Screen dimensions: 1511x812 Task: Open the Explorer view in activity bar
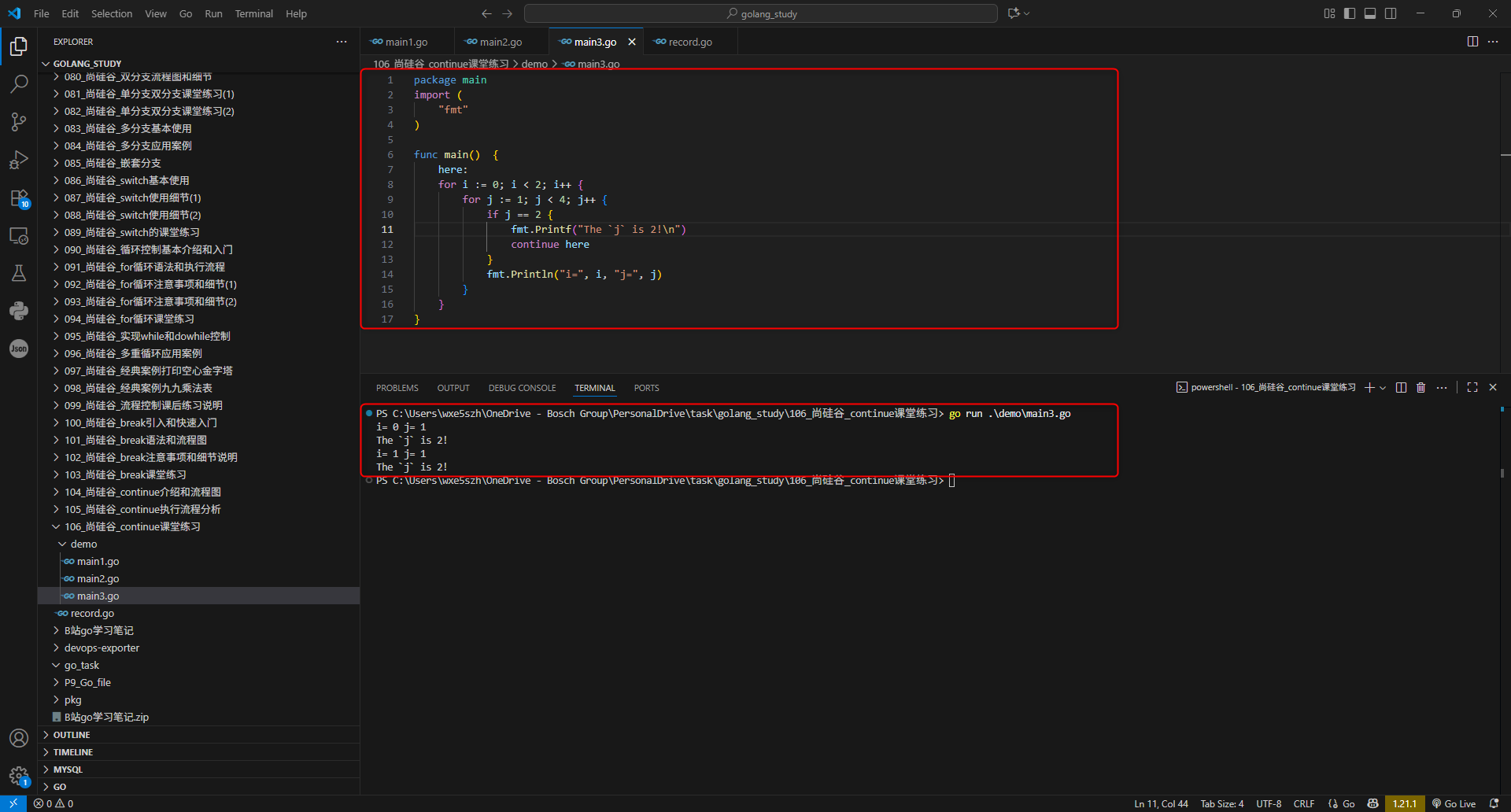[19, 46]
